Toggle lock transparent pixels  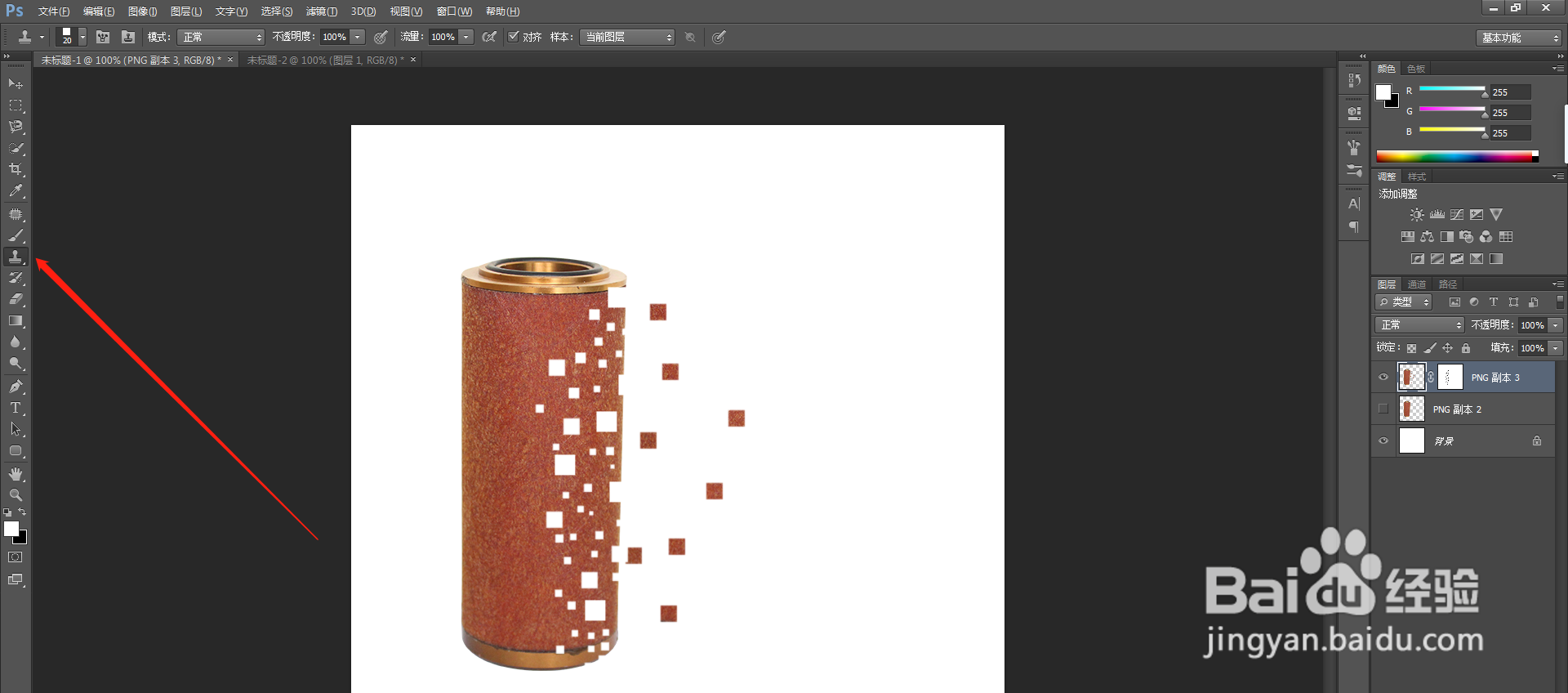[1412, 348]
